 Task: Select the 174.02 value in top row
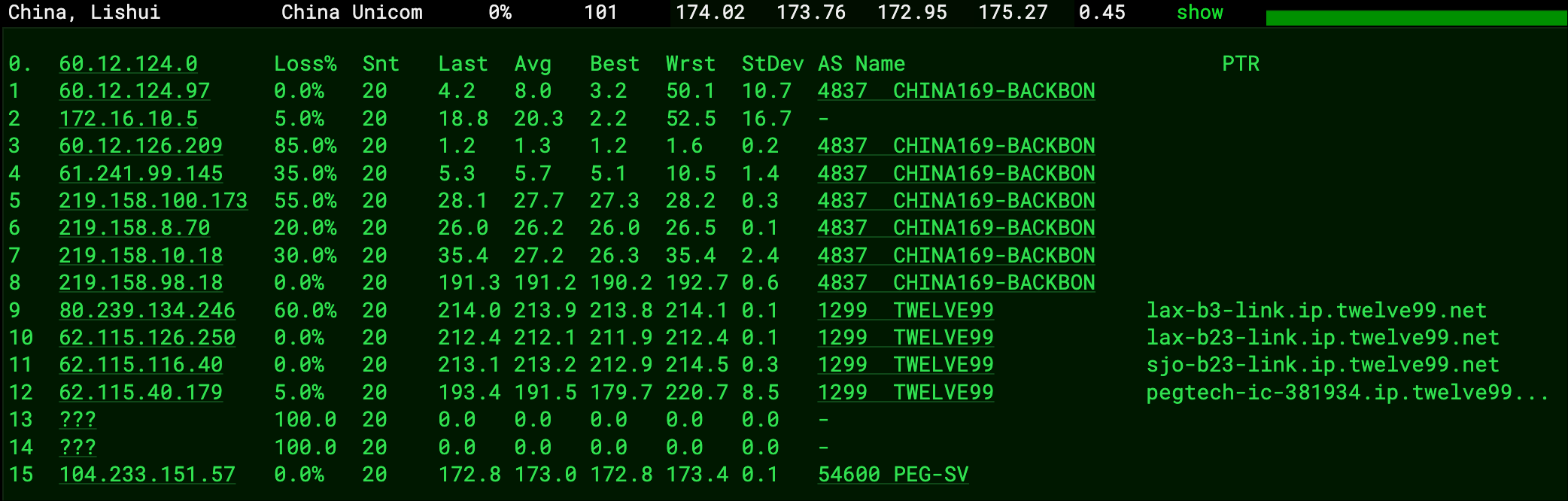[x=710, y=13]
